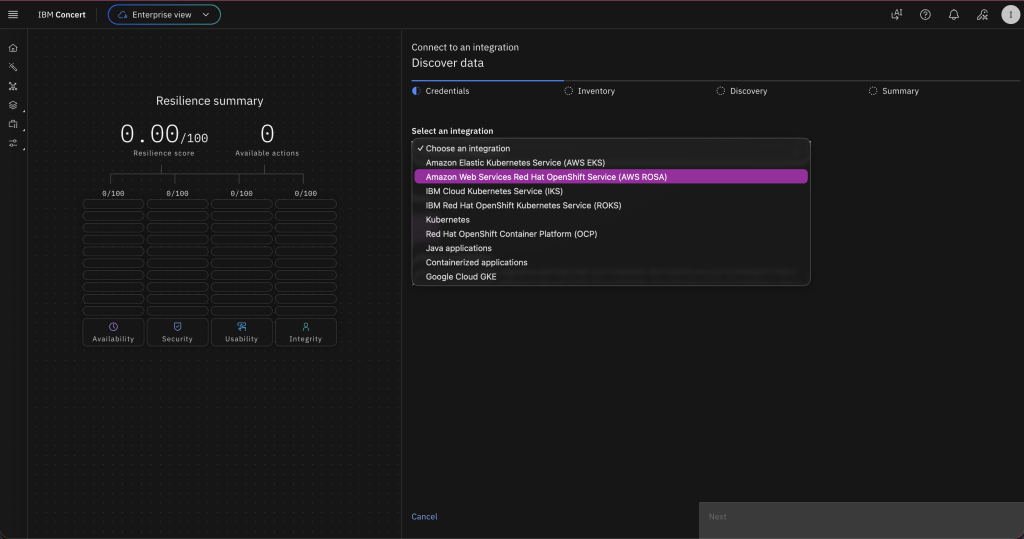Click the Resilience summary heading

pyautogui.click(x=210, y=101)
